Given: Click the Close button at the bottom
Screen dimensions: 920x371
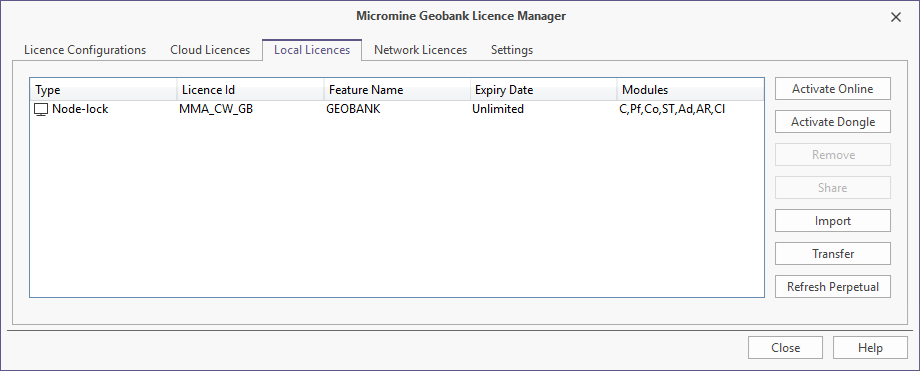Looking at the screenshot, I should pyautogui.click(x=785, y=348).
